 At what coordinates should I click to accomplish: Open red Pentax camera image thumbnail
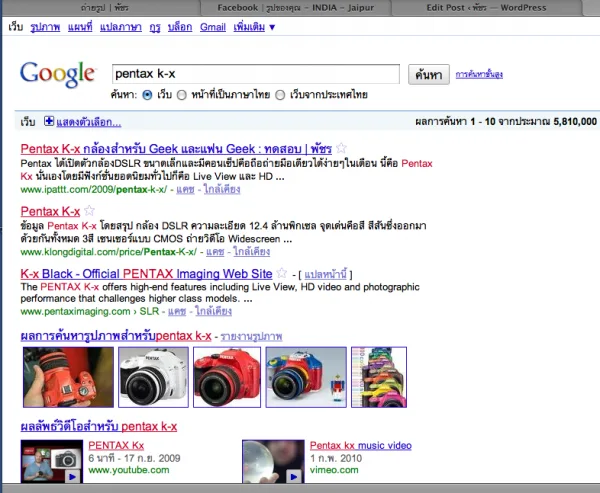pyautogui.click(x=227, y=377)
